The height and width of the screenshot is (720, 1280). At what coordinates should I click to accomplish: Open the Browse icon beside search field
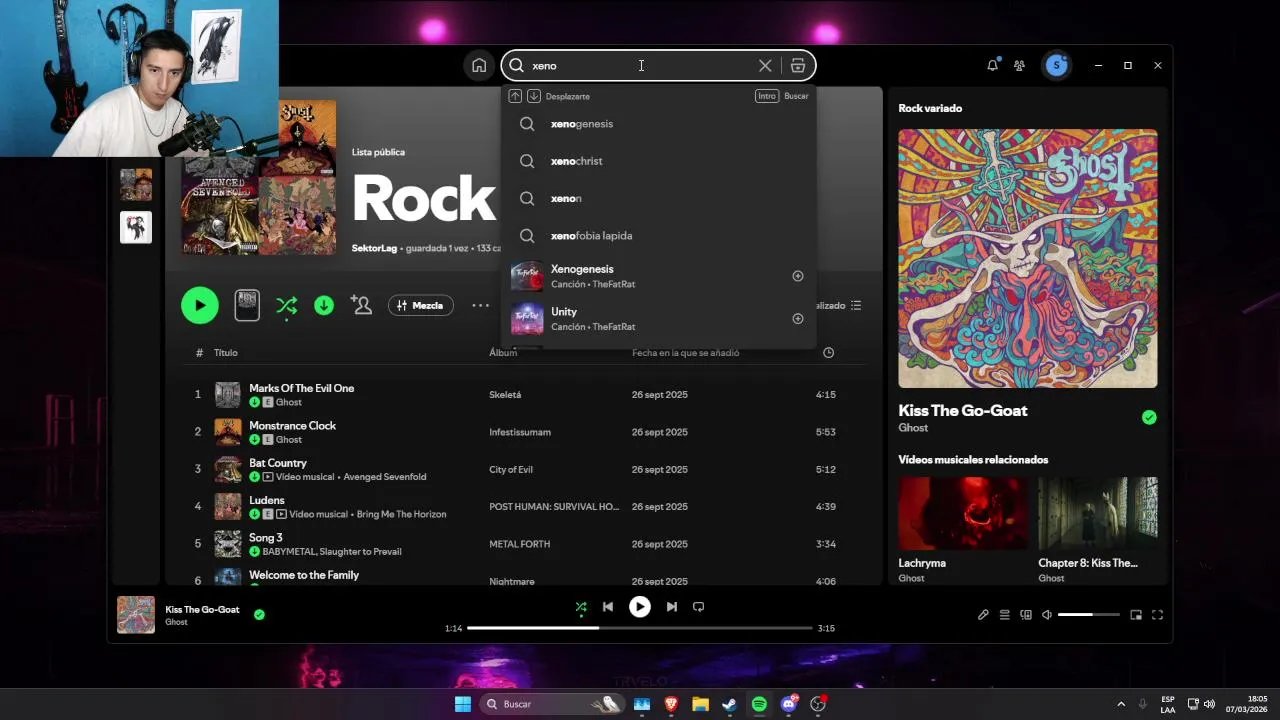click(798, 65)
